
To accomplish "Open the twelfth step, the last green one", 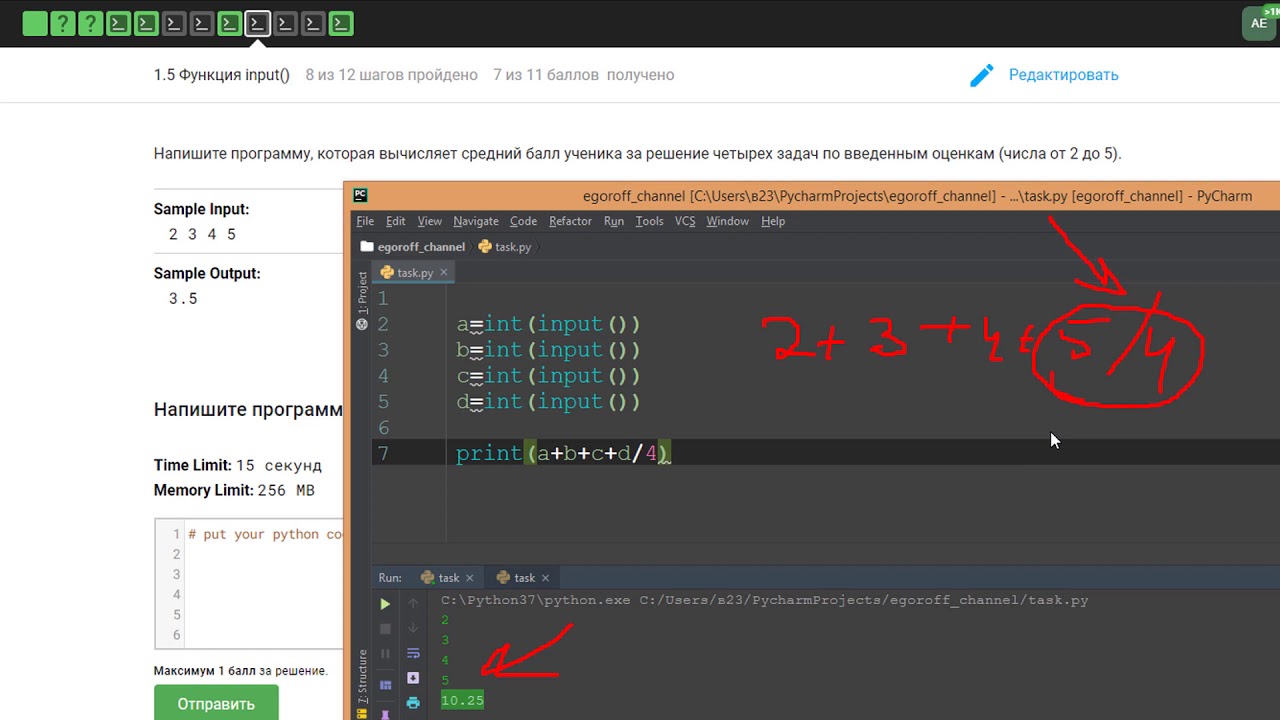I will [x=341, y=23].
